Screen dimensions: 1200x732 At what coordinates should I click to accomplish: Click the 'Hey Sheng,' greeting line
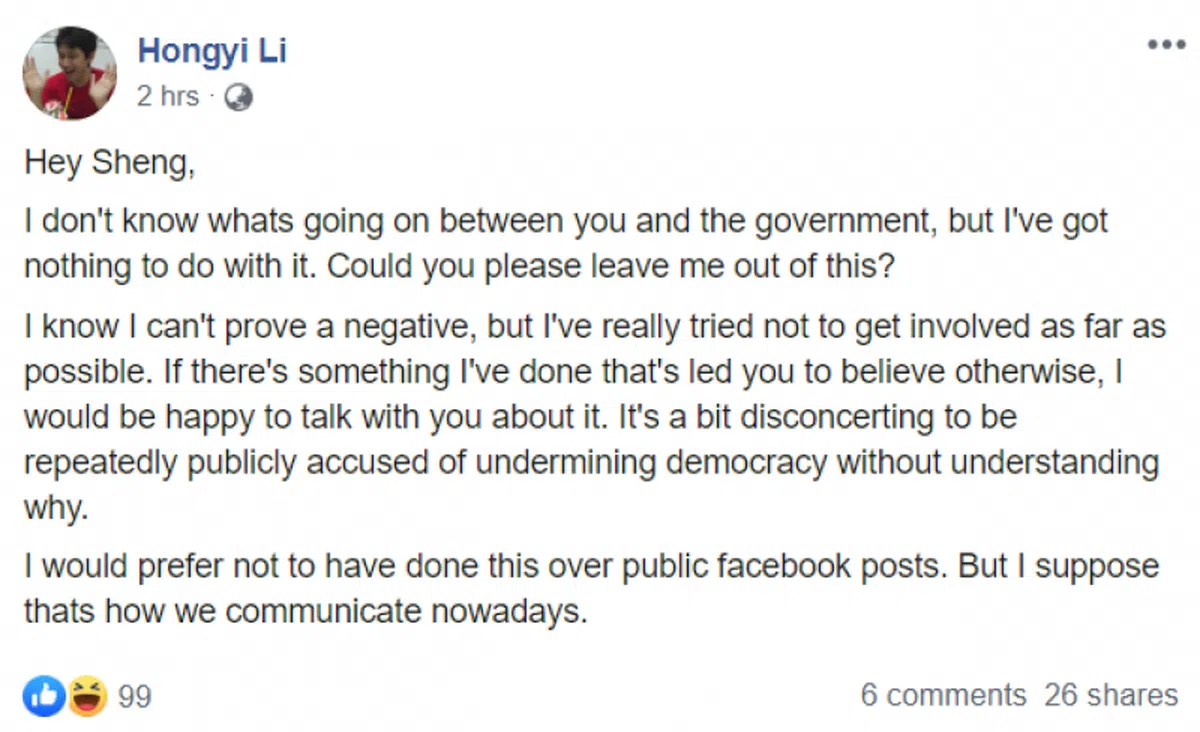pyautogui.click(x=109, y=164)
